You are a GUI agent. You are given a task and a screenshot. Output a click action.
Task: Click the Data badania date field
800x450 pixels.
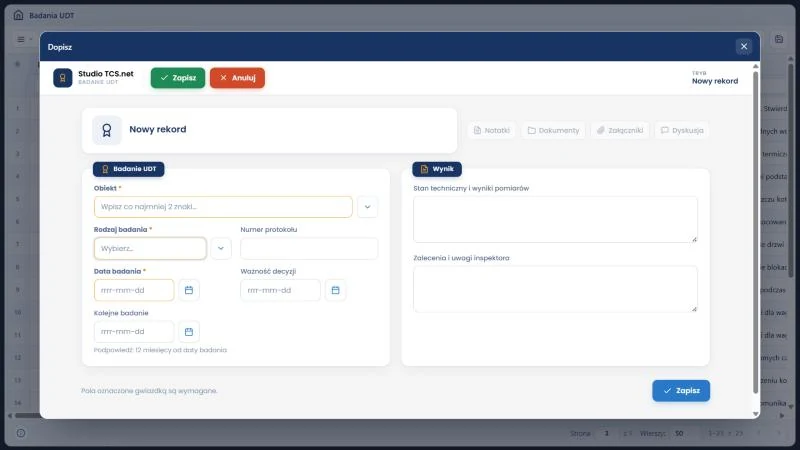[x=134, y=290]
